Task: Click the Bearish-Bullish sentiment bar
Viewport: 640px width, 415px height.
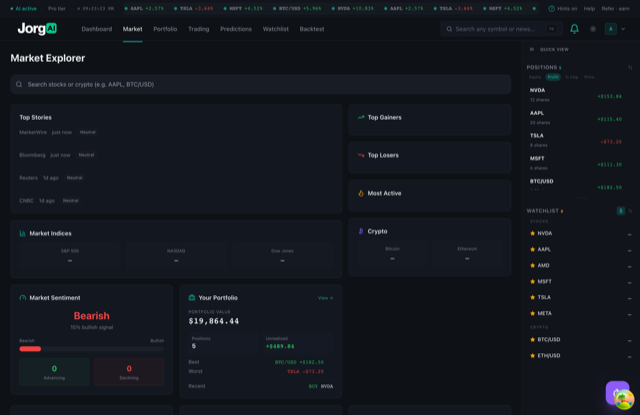Action: [91, 349]
